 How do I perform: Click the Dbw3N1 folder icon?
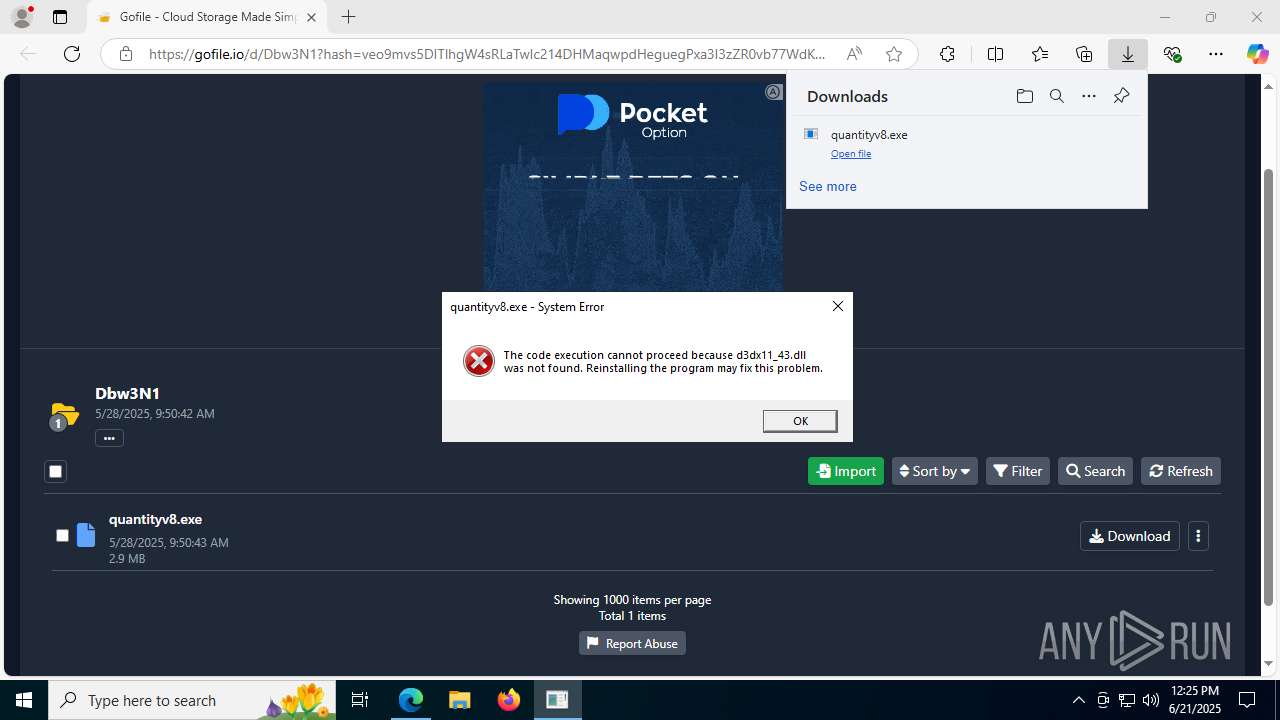[x=64, y=414]
